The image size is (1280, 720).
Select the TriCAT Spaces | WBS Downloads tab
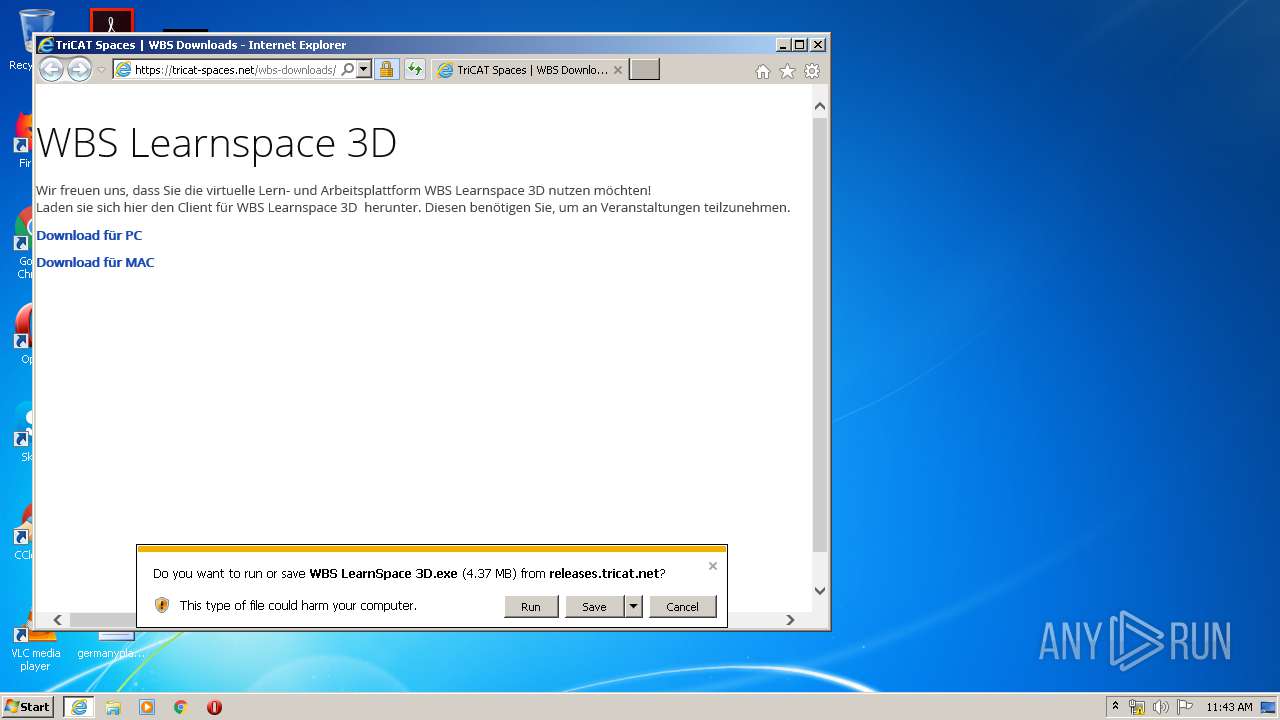(531, 70)
